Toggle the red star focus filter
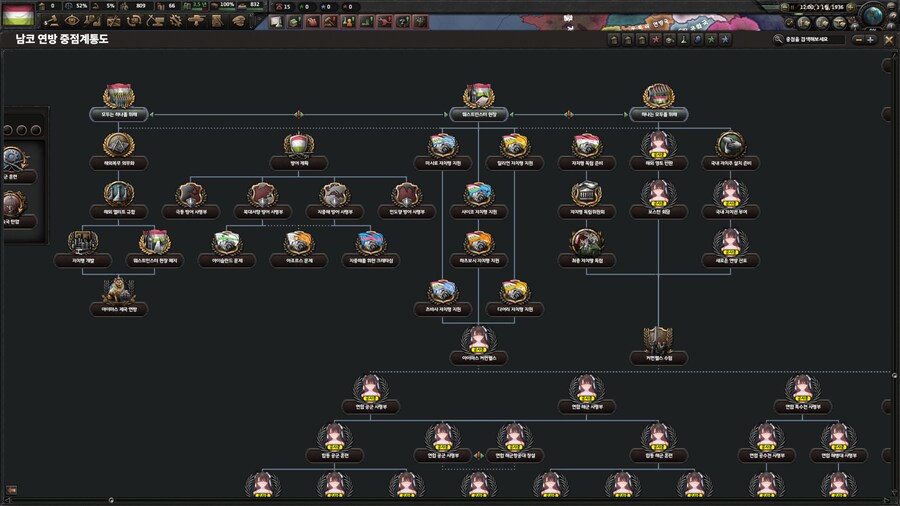Viewport: 900px width, 506px height. pyautogui.click(x=656, y=40)
